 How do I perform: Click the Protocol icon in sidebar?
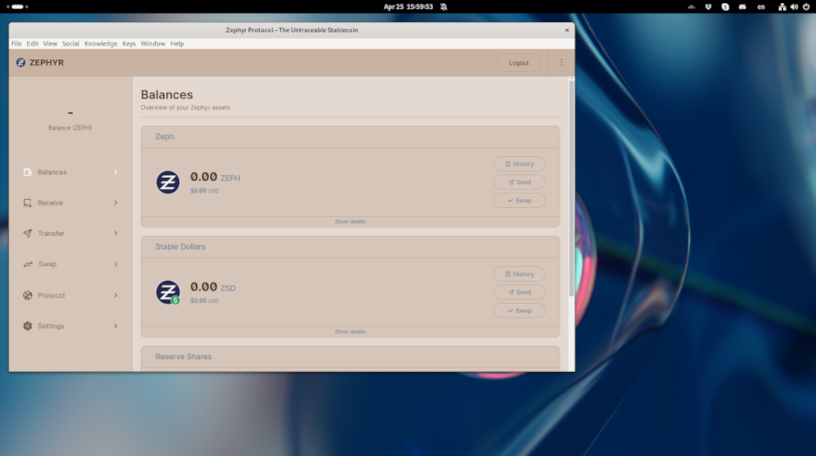coord(28,295)
